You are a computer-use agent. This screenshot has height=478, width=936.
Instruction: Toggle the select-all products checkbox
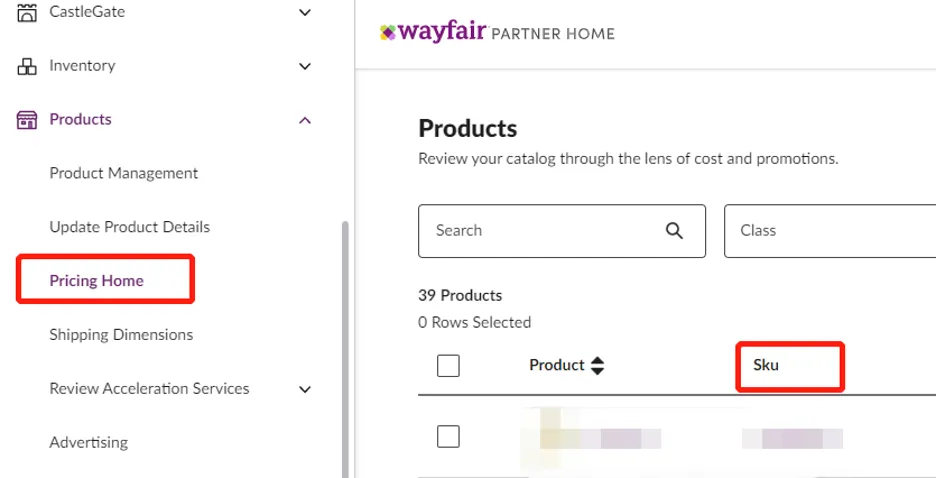[x=449, y=366]
